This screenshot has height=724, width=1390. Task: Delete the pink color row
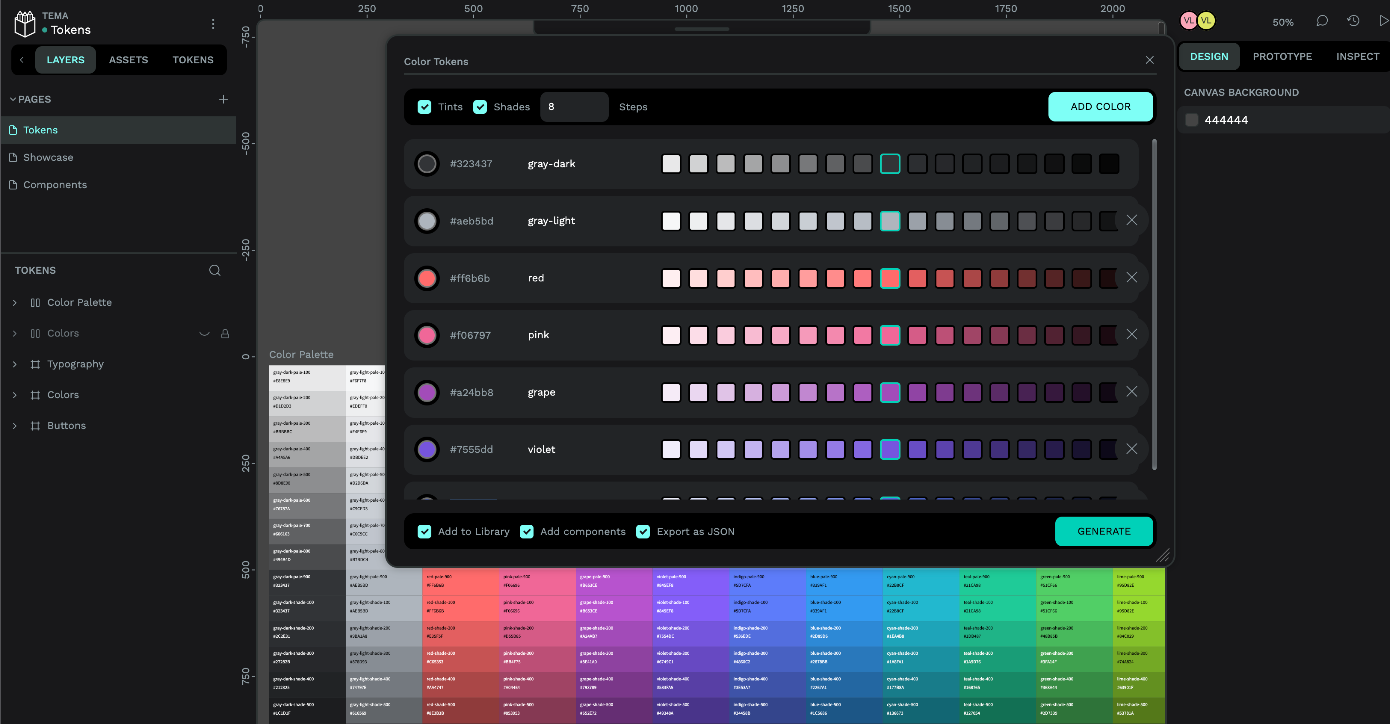1132,334
